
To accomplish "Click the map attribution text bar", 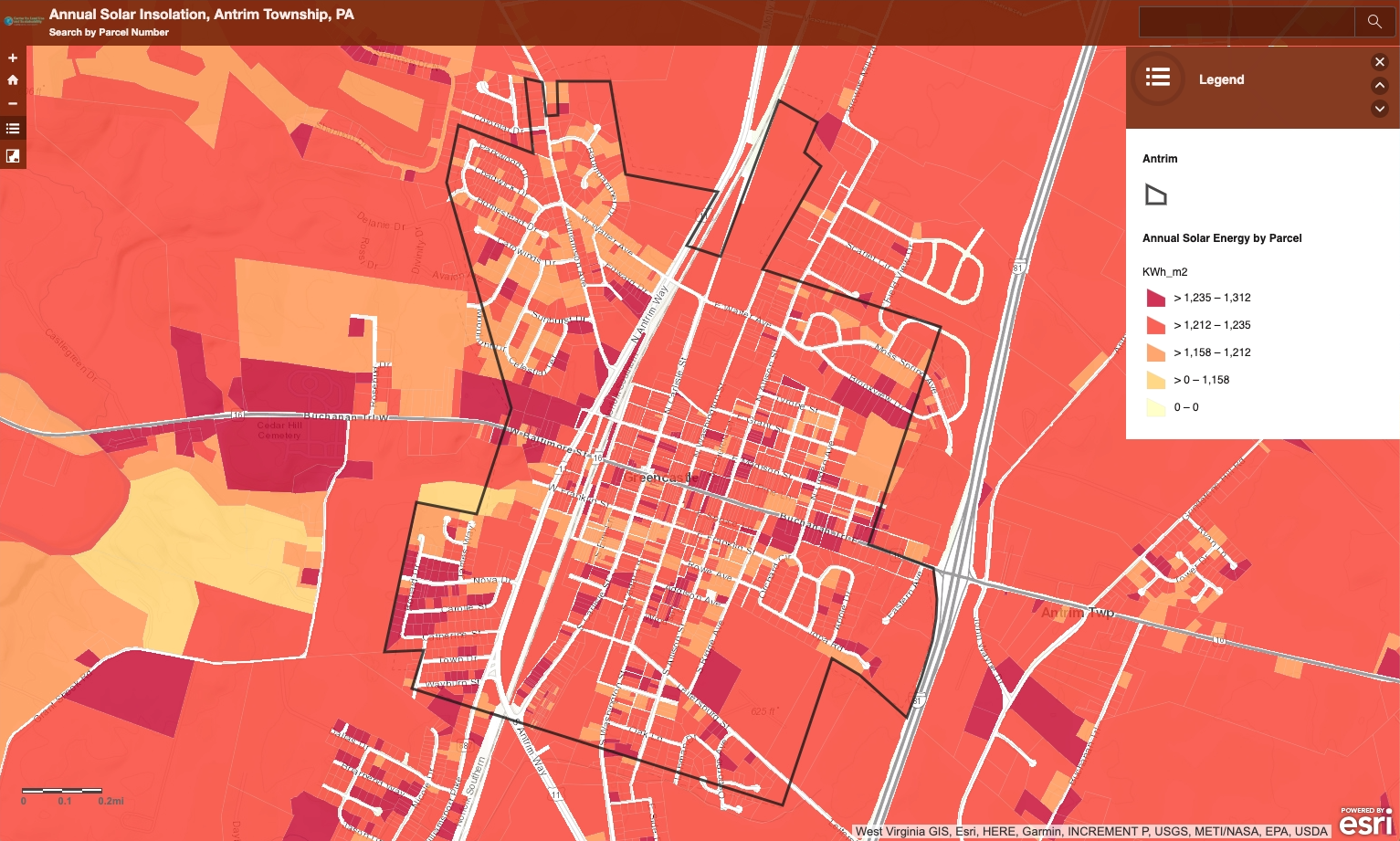I will (x=1090, y=831).
